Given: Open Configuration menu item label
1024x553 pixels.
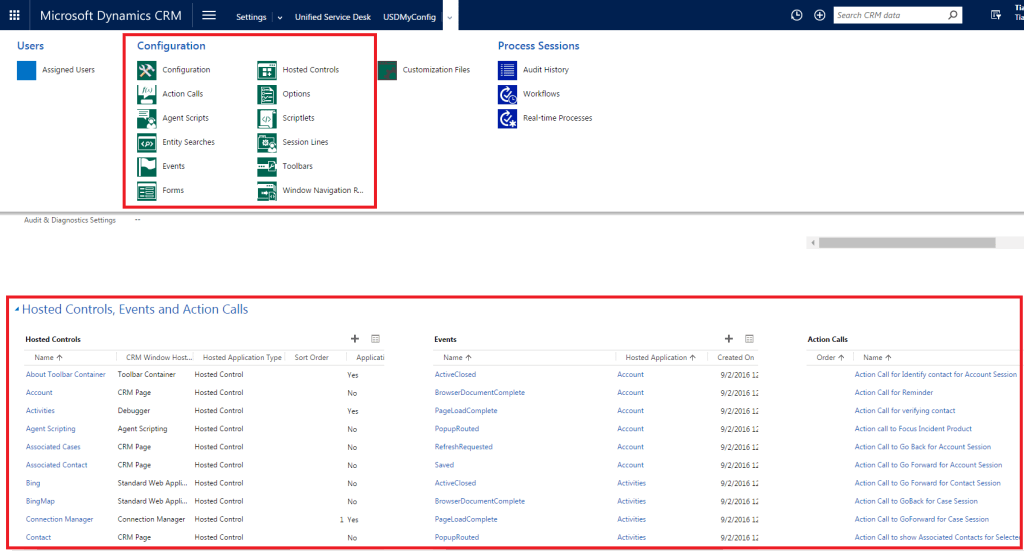Looking at the screenshot, I should (x=186, y=70).
